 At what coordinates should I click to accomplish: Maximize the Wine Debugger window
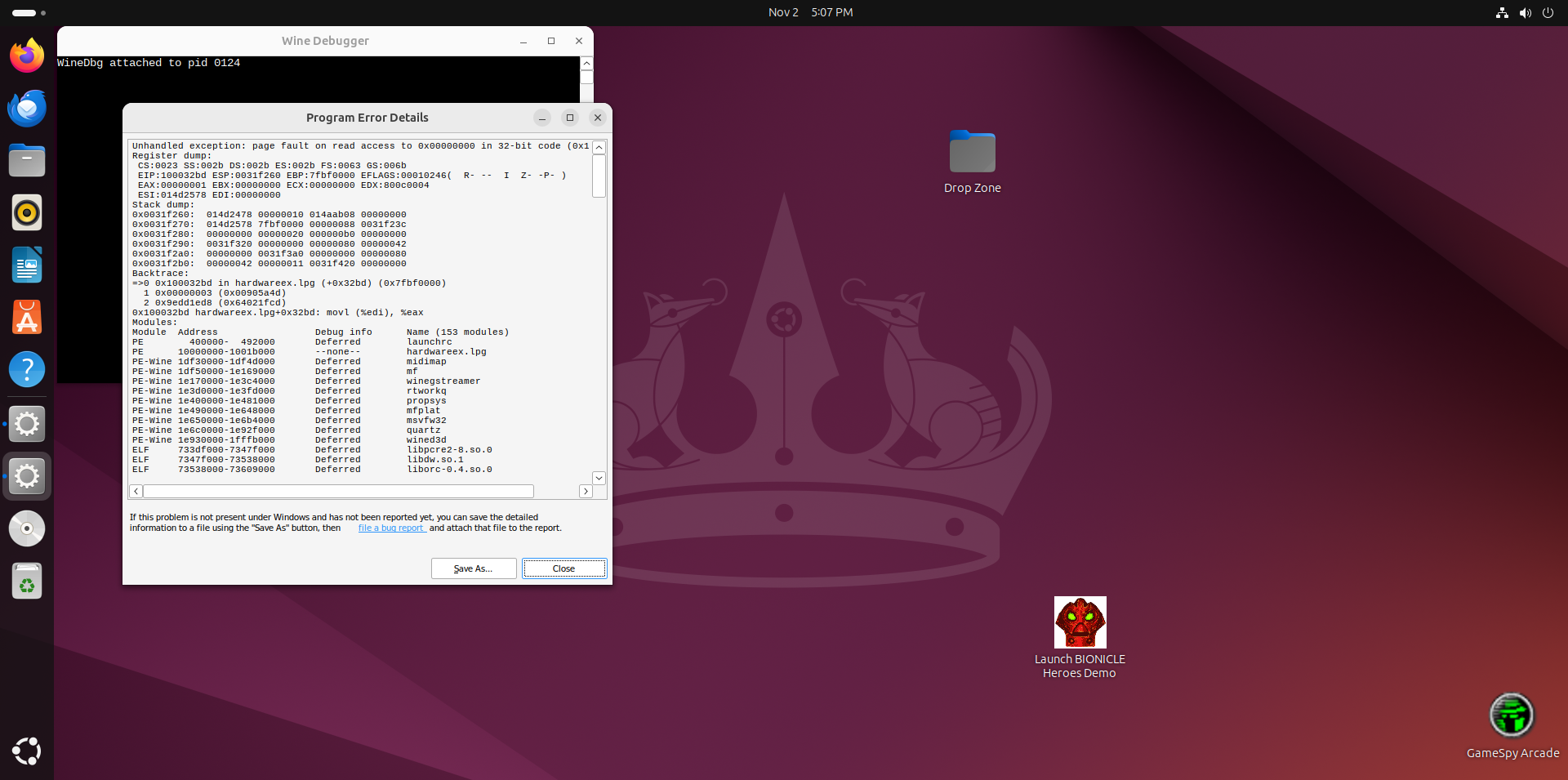(x=551, y=41)
